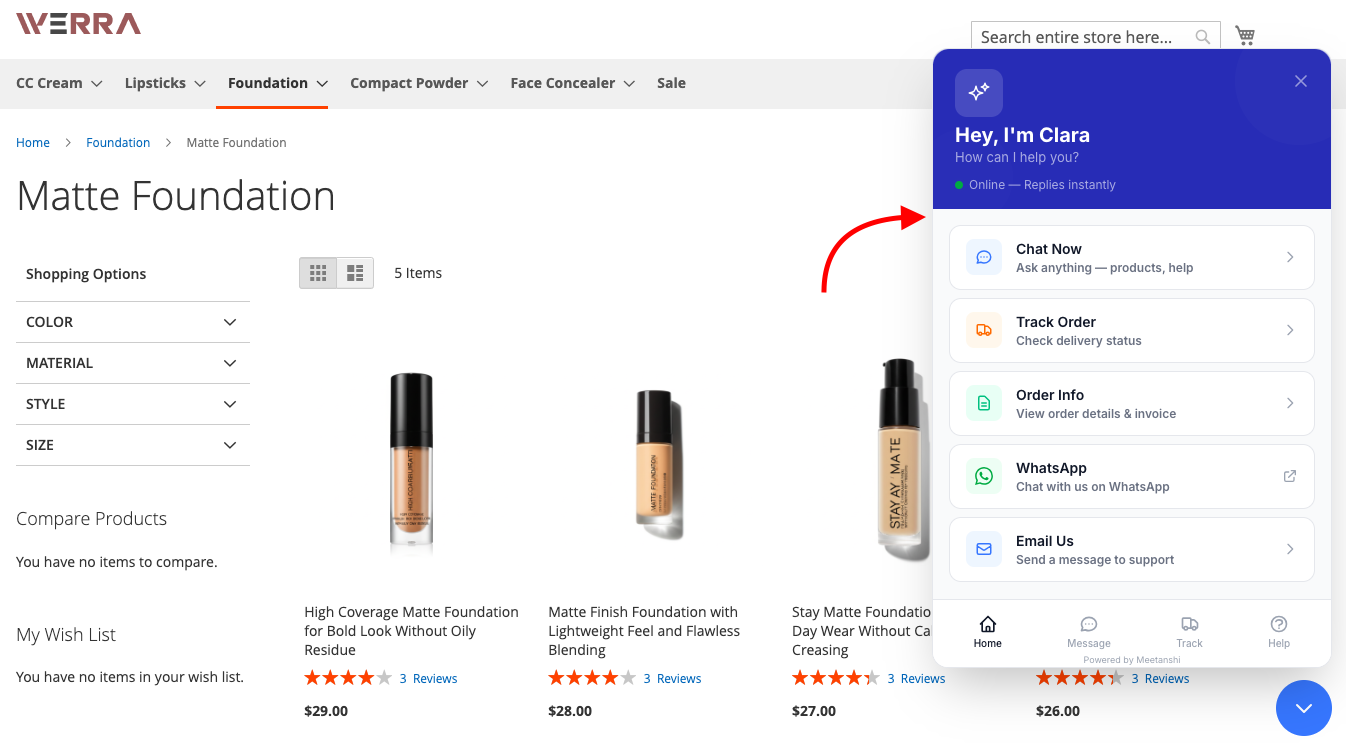This screenshot has height=751, width=1346.
Task: Click 'Powered by Meetanshi' text
Action: (x=1132, y=660)
